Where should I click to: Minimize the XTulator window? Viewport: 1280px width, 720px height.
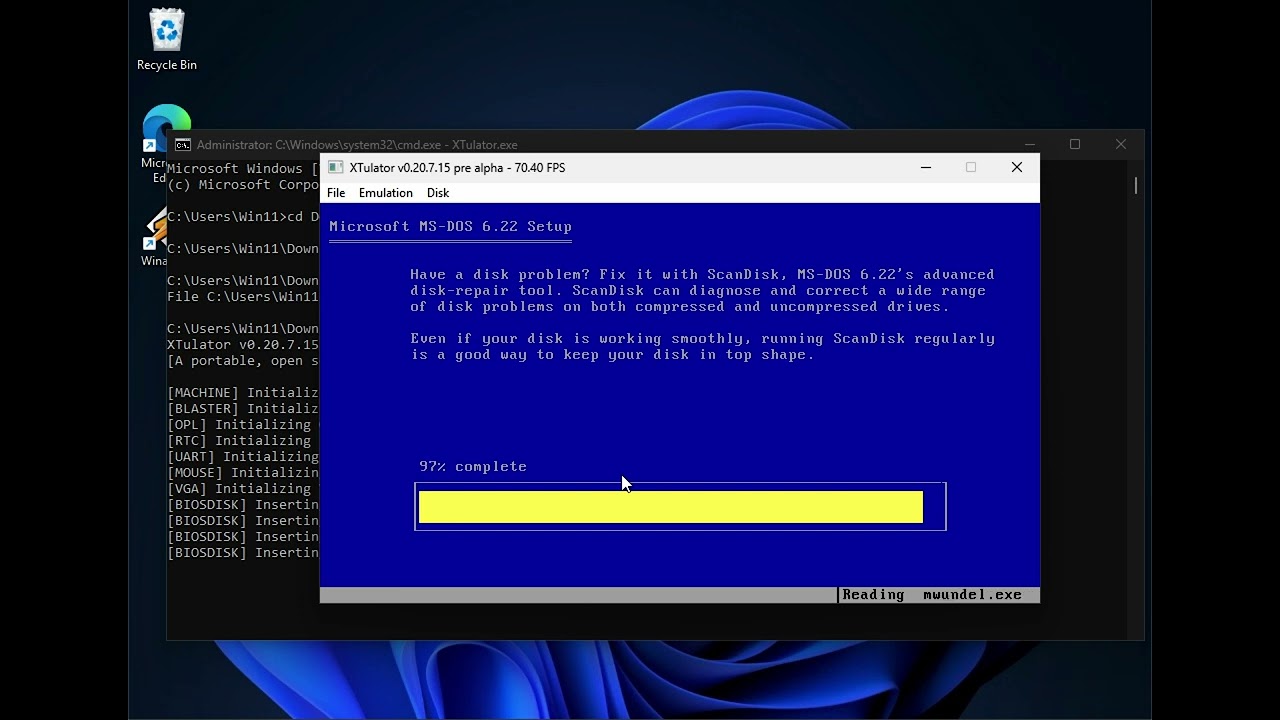(925, 167)
